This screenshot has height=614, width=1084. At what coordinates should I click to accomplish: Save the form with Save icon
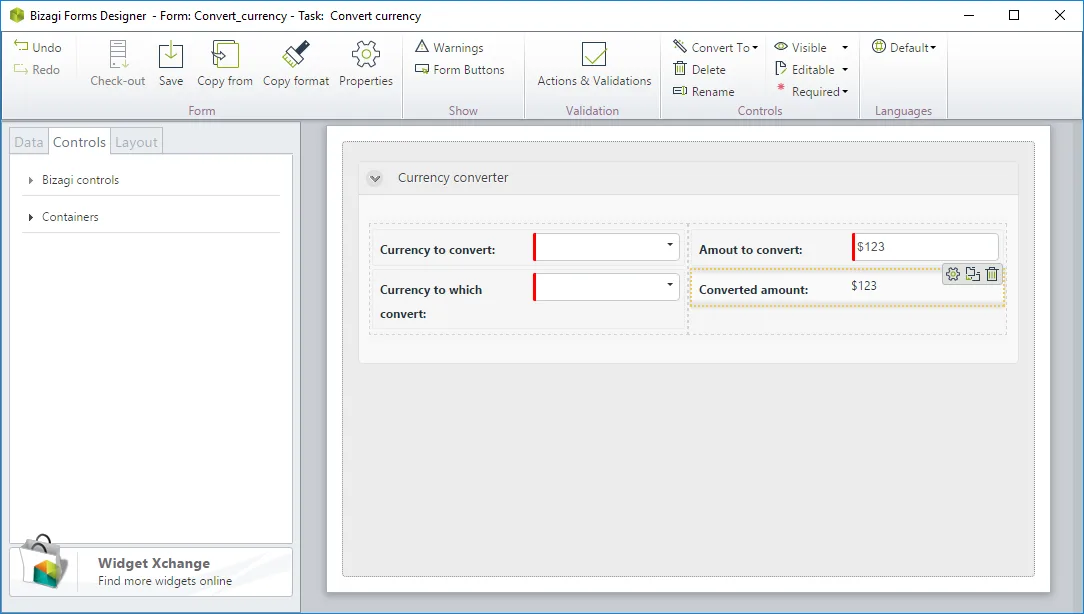click(x=171, y=55)
